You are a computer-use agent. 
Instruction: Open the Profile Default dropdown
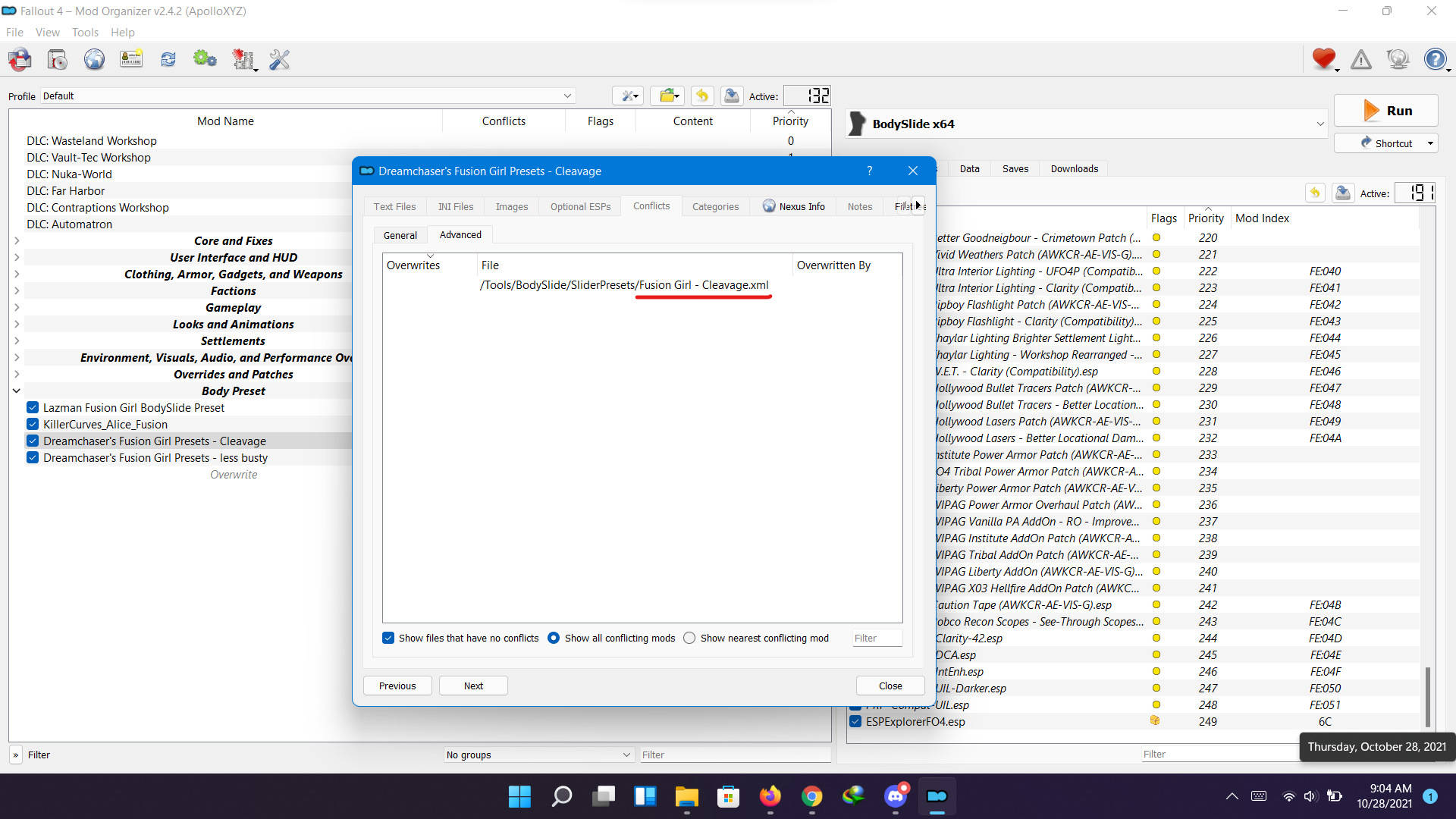click(x=566, y=96)
